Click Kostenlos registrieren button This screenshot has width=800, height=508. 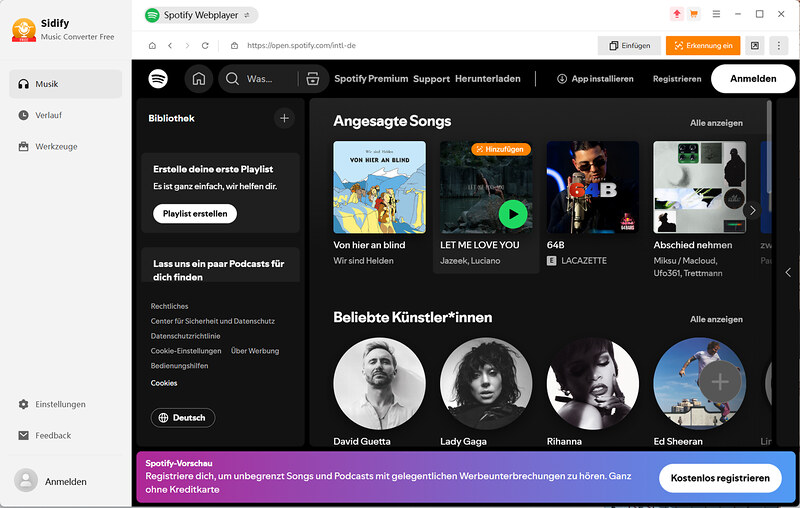(x=720, y=478)
